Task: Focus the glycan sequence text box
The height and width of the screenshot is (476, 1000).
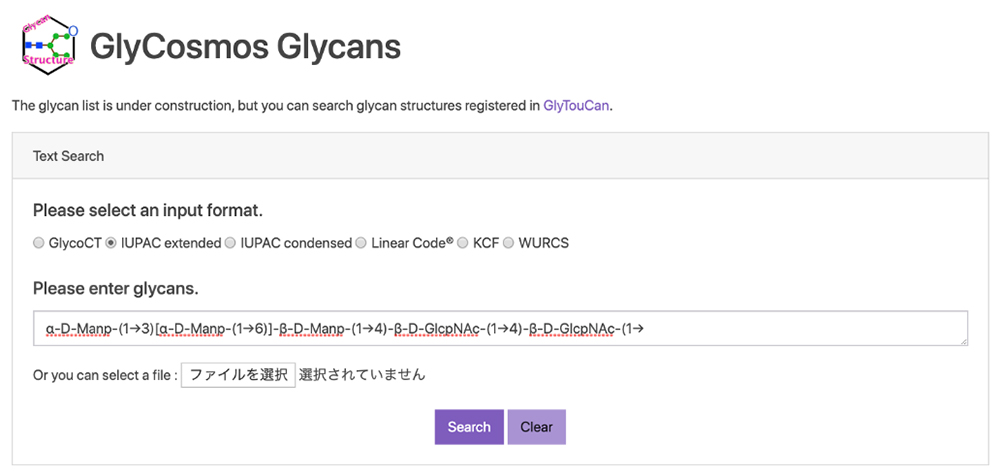Action: click(500, 328)
